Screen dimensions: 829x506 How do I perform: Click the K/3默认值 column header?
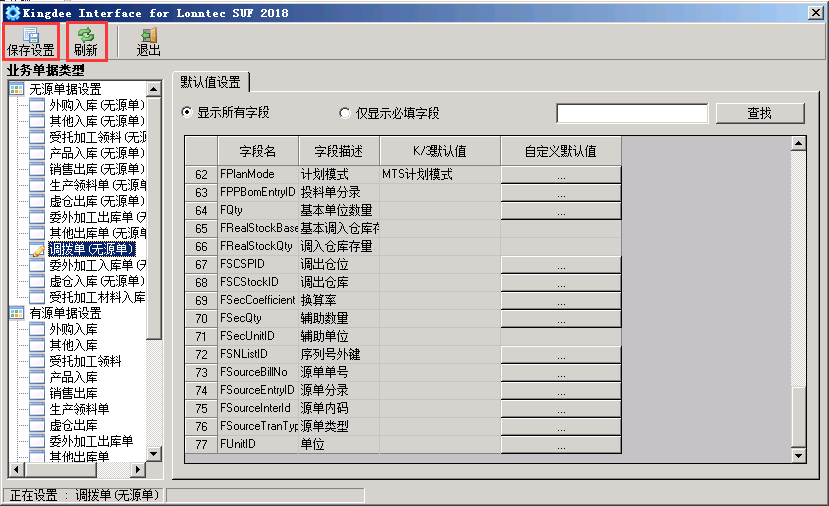point(440,151)
